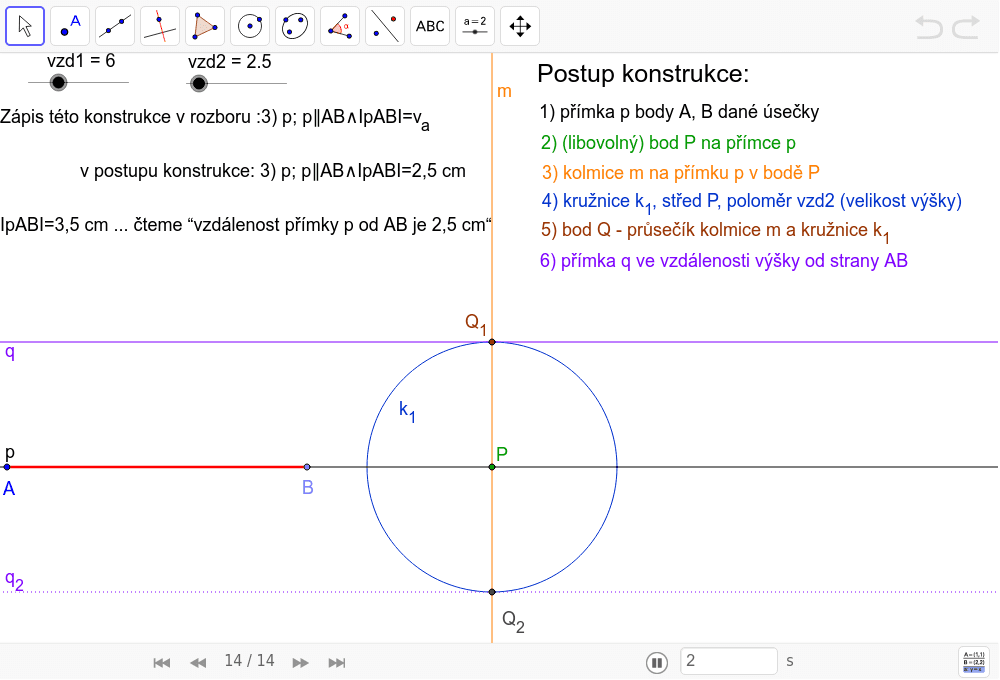Click the red segment AB
Screen dimensions: 1000x680
157,467
